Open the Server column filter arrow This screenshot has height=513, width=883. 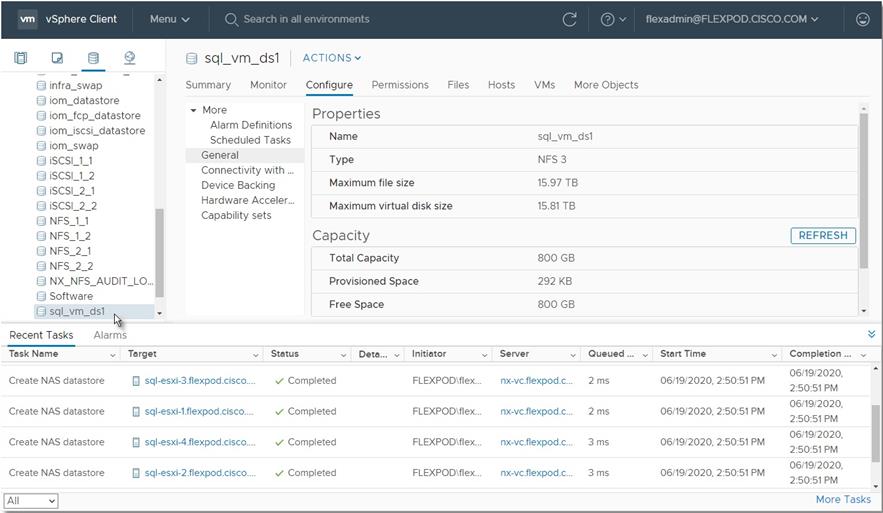tap(572, 355)
